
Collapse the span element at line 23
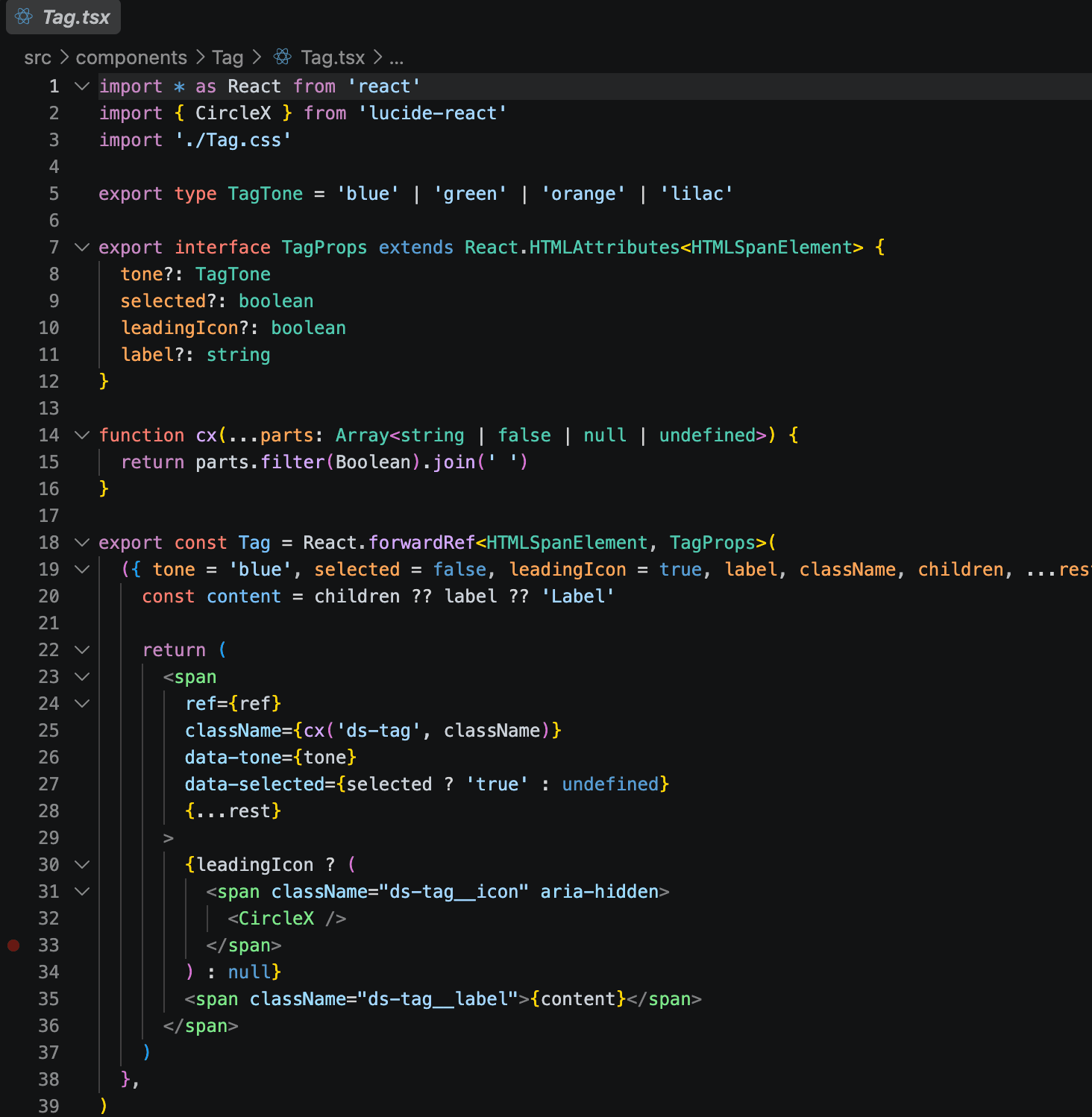(x=82, y=677)
